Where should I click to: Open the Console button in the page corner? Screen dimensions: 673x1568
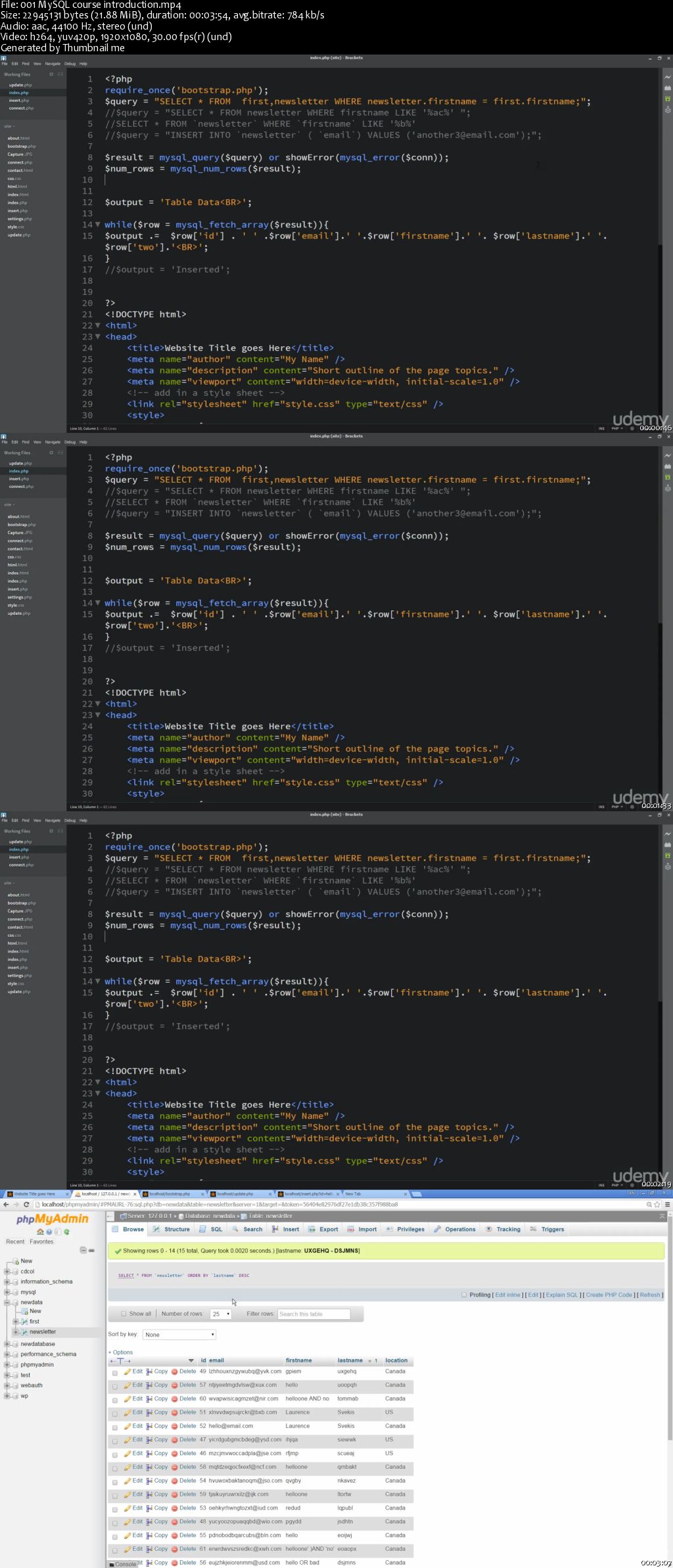[x=123, y=1564]
